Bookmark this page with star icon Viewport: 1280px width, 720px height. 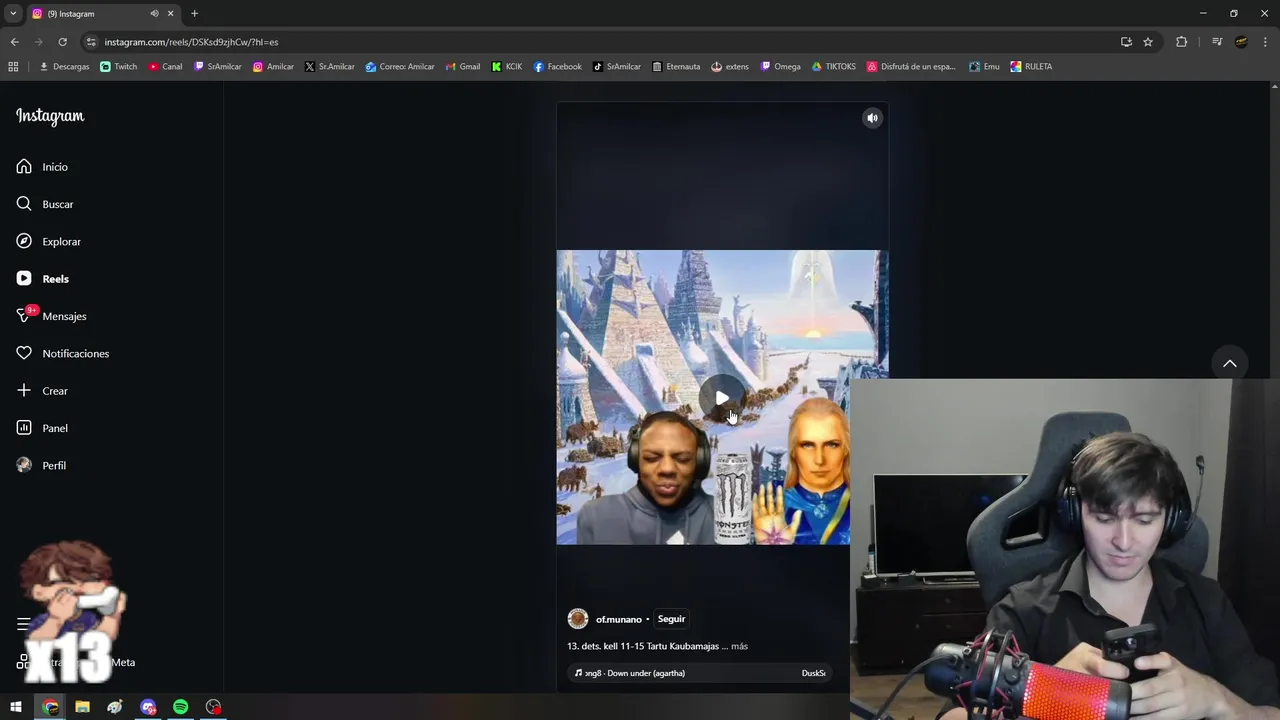tap(1148, 42)
